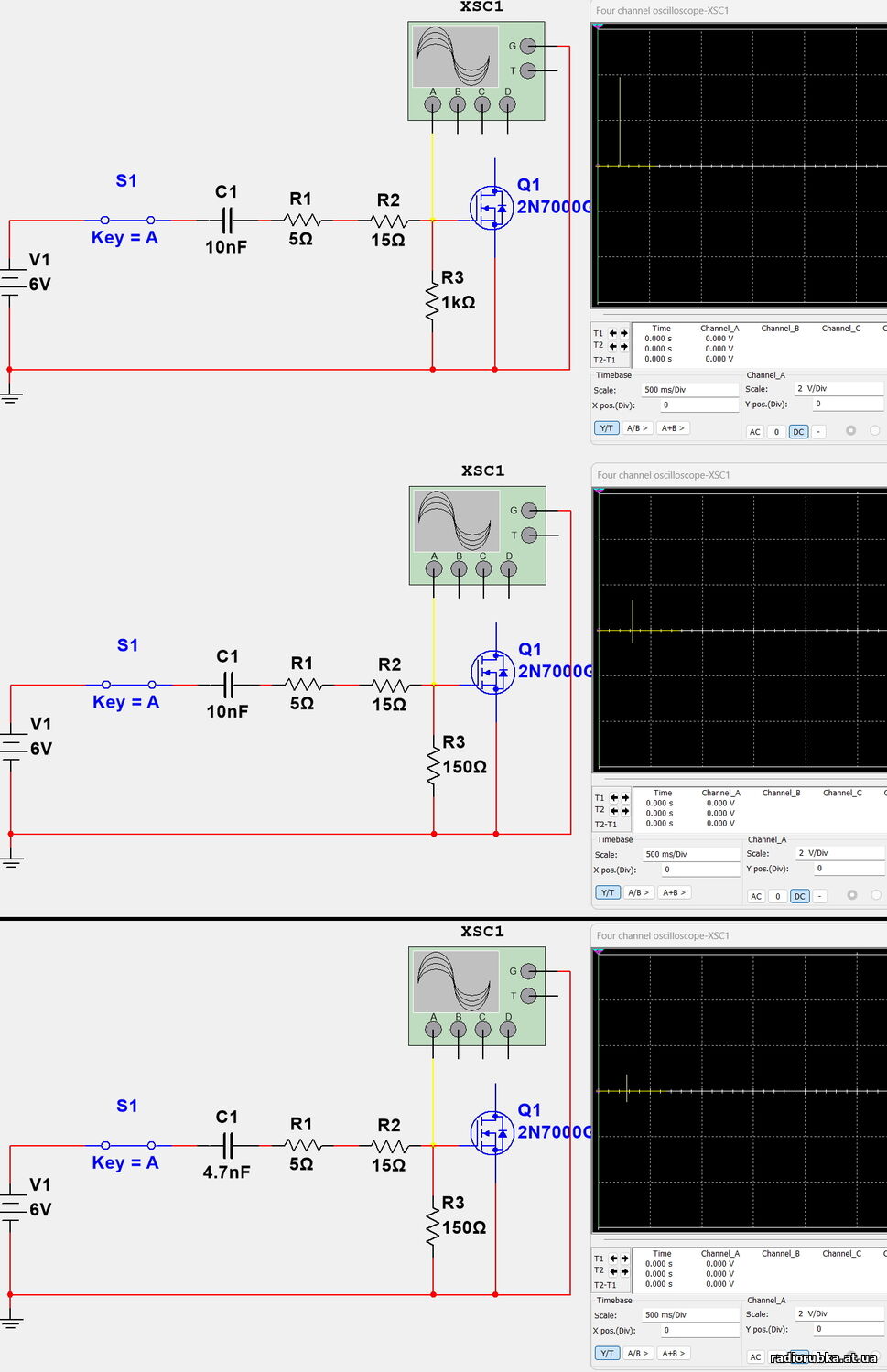887x1372 pixels.
Task: Select the XSC1 oscilloscope in the 10nF and 150Ω circuit
Action: pyautogui.click(x=477, y=535)
